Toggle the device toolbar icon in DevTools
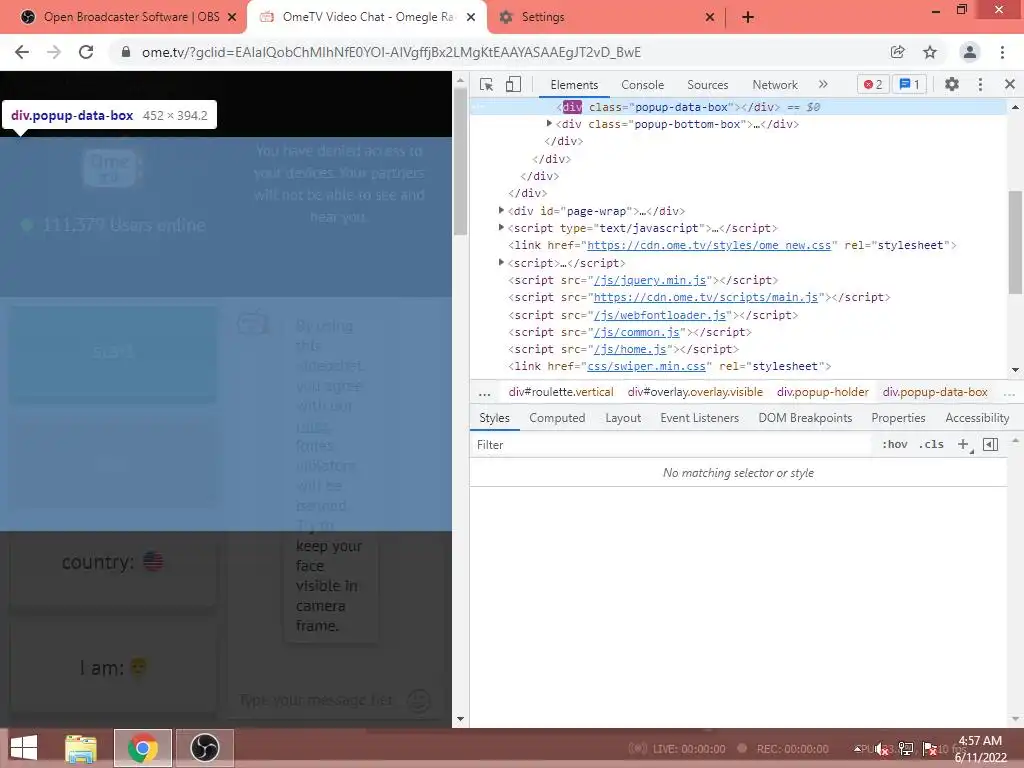 coord(513,84)
